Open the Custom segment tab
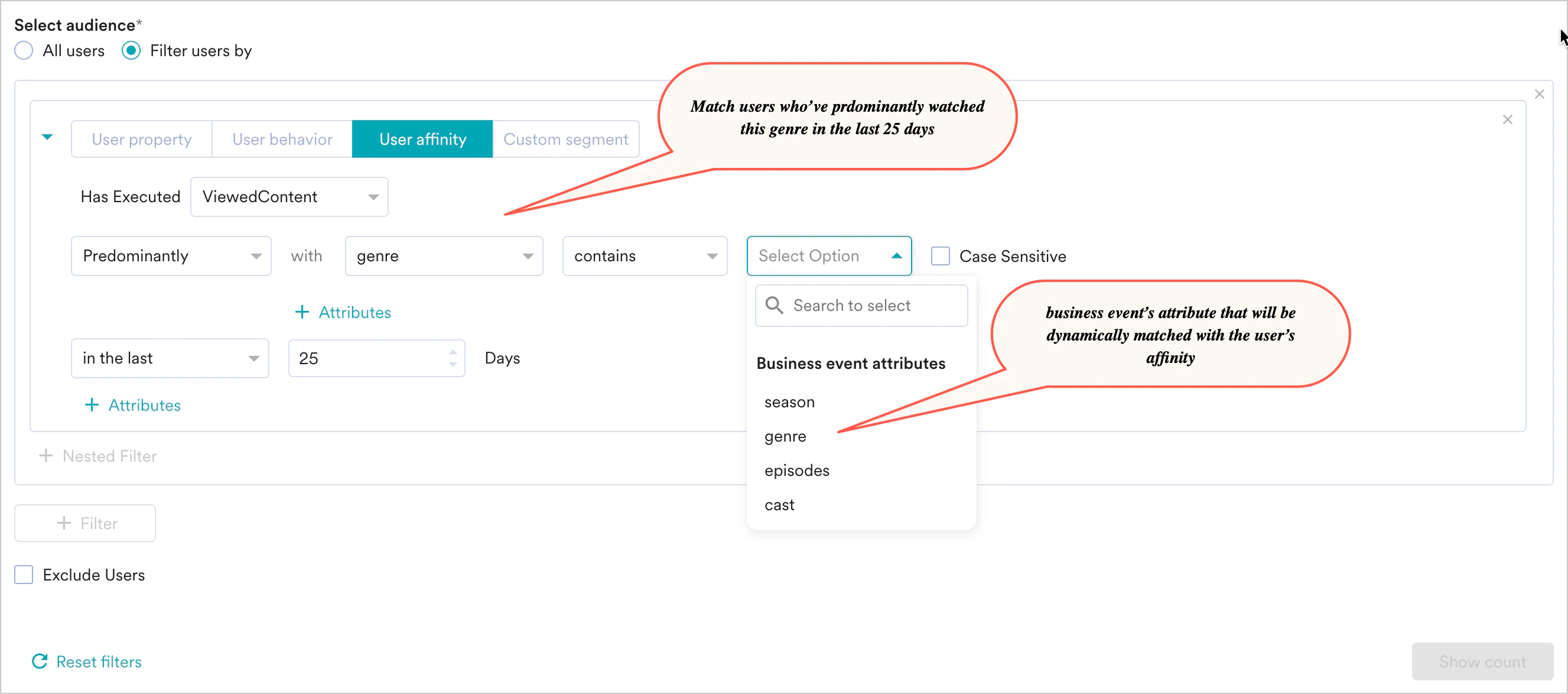 coord(565,139)
